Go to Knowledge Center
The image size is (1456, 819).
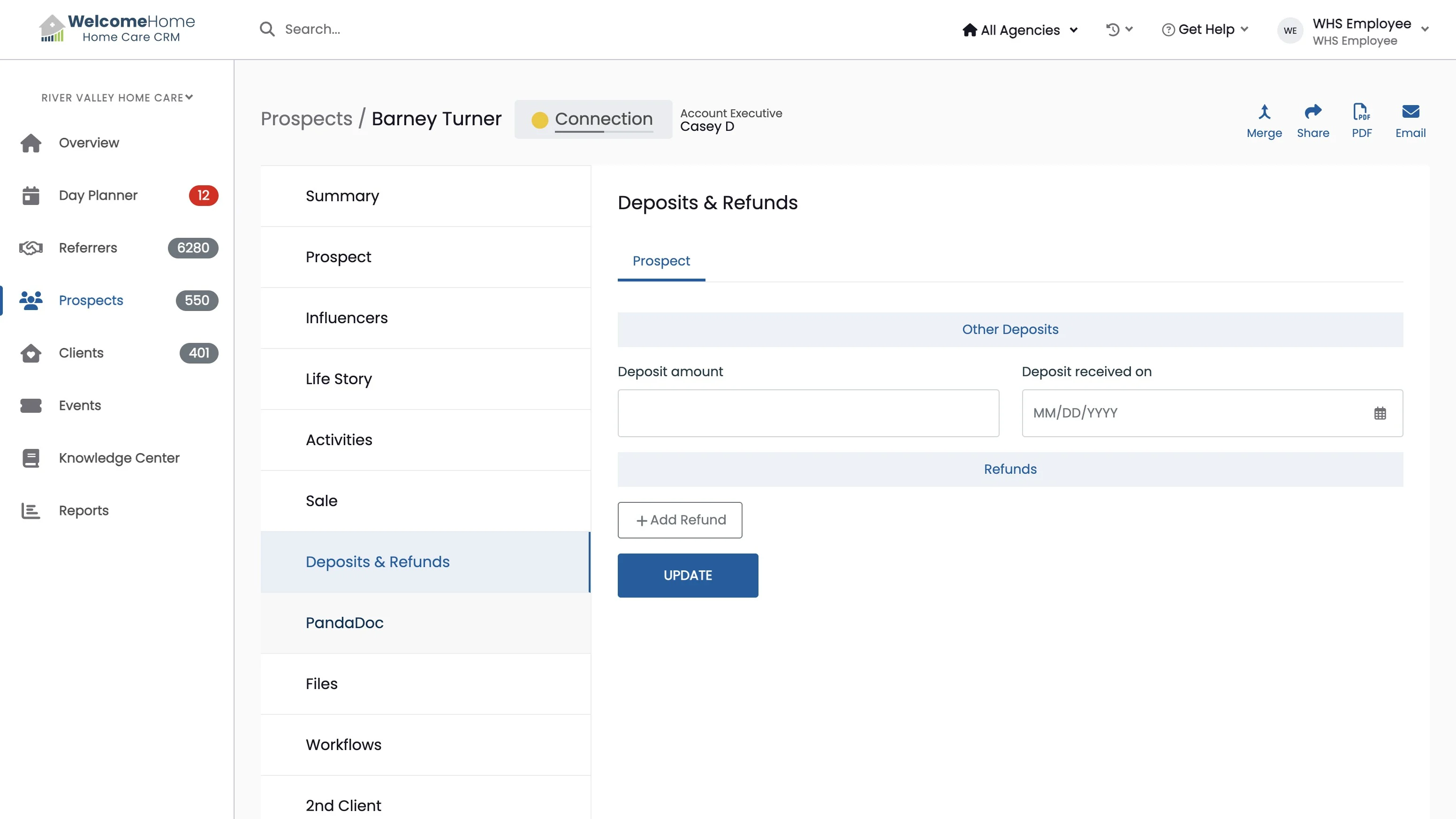point(119,458)
